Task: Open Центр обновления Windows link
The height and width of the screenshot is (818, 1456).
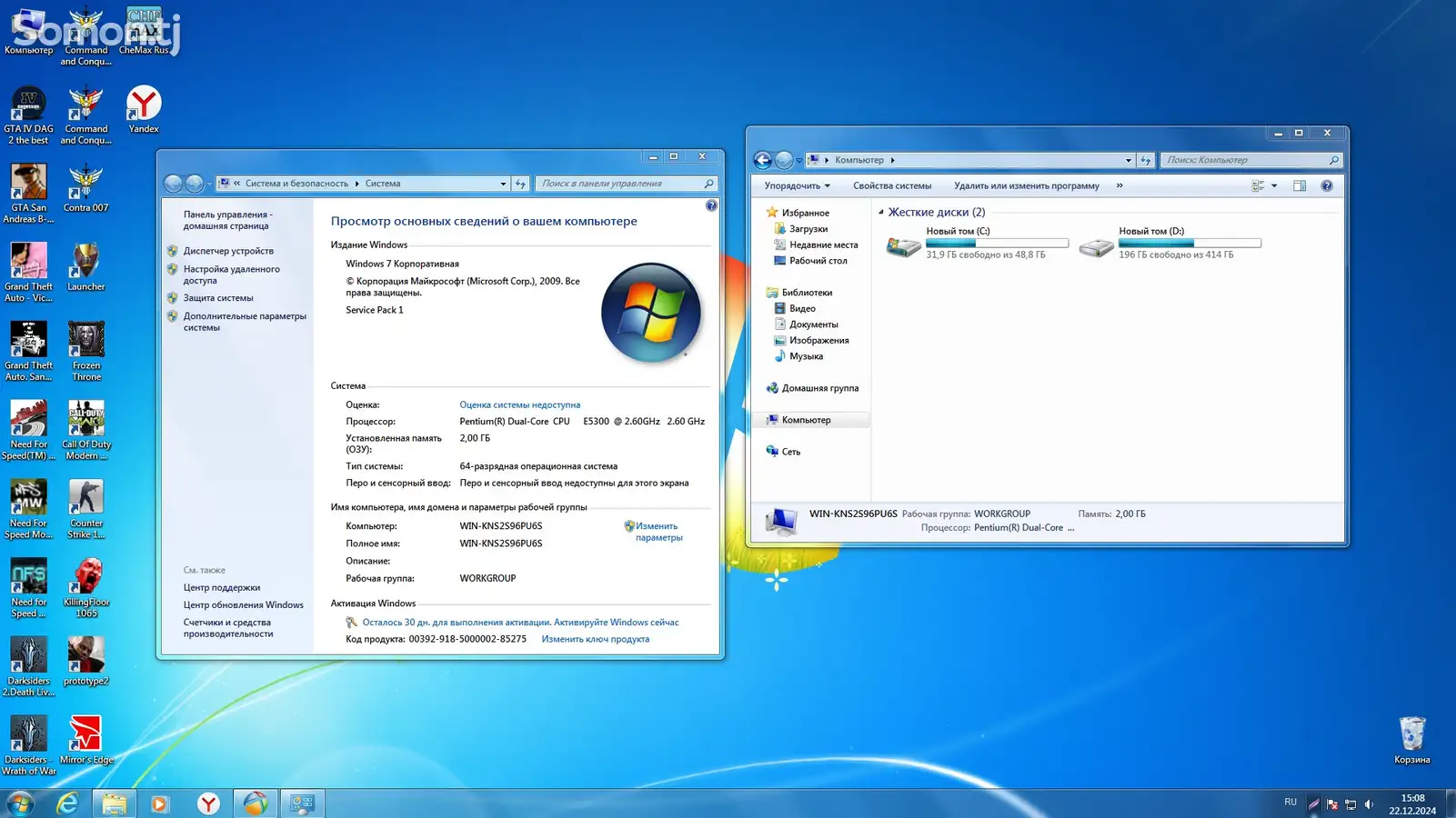Action: coord(243,605)
